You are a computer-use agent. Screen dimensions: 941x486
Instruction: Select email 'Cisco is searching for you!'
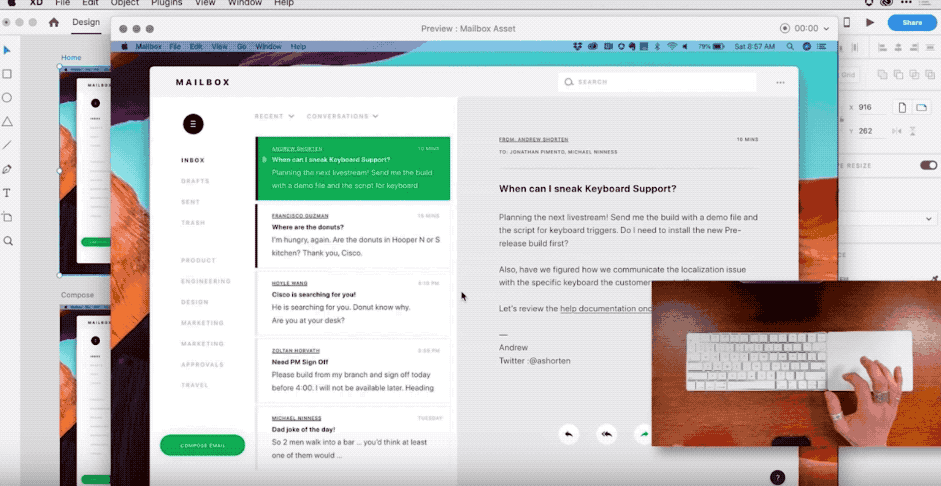pos(353,303)
